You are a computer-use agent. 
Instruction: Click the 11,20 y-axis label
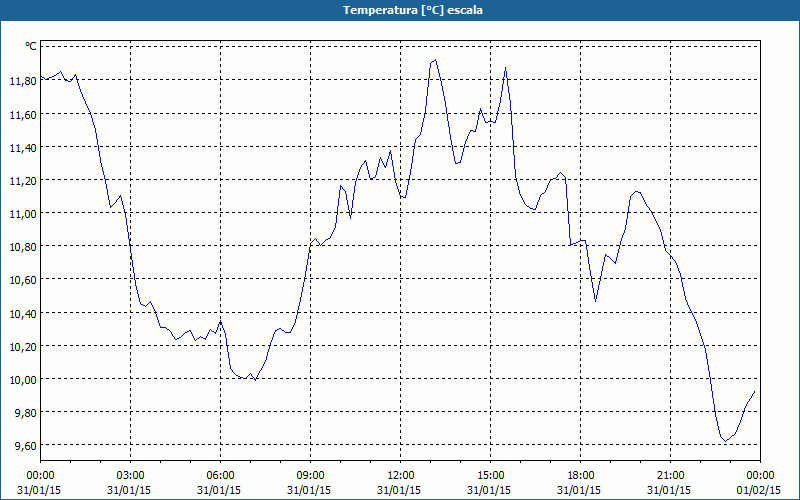coord(23,181)
